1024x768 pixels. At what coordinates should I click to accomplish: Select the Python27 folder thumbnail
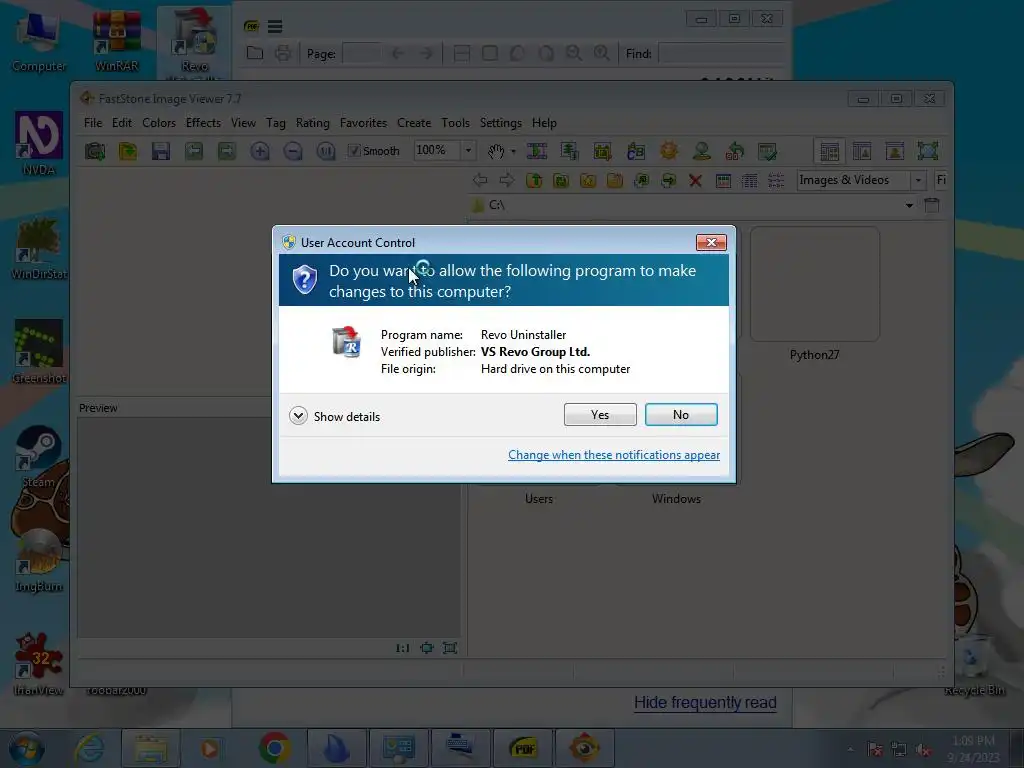[x=814, y=284]
